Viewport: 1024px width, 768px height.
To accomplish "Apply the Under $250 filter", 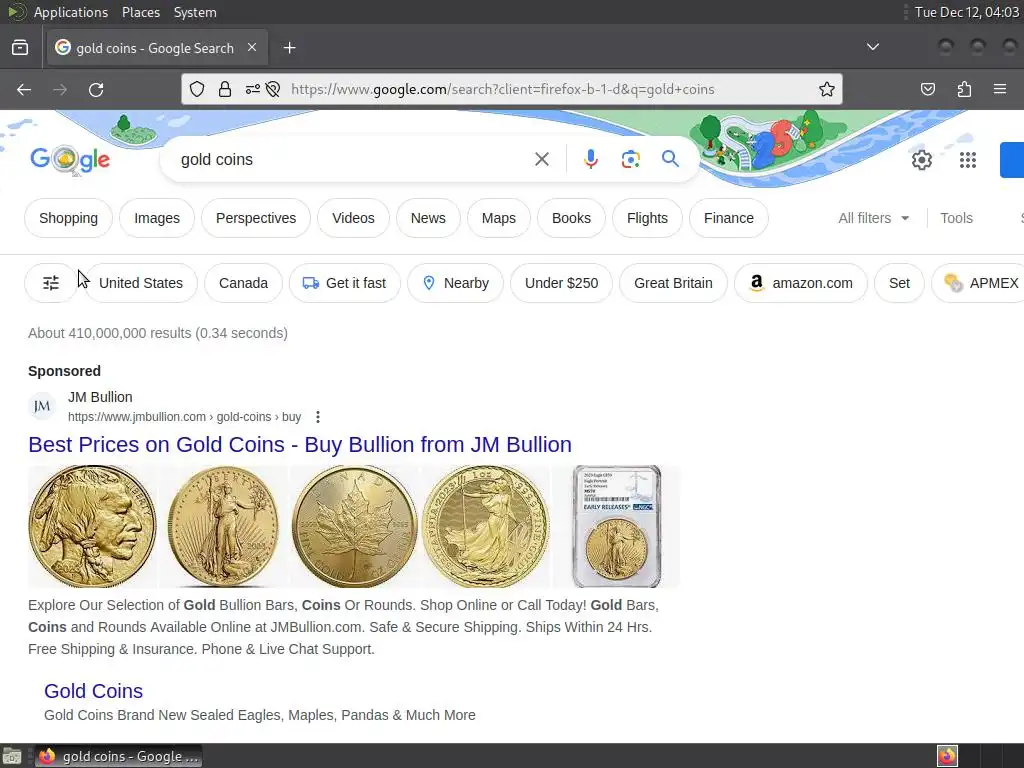I will (562, 283).
